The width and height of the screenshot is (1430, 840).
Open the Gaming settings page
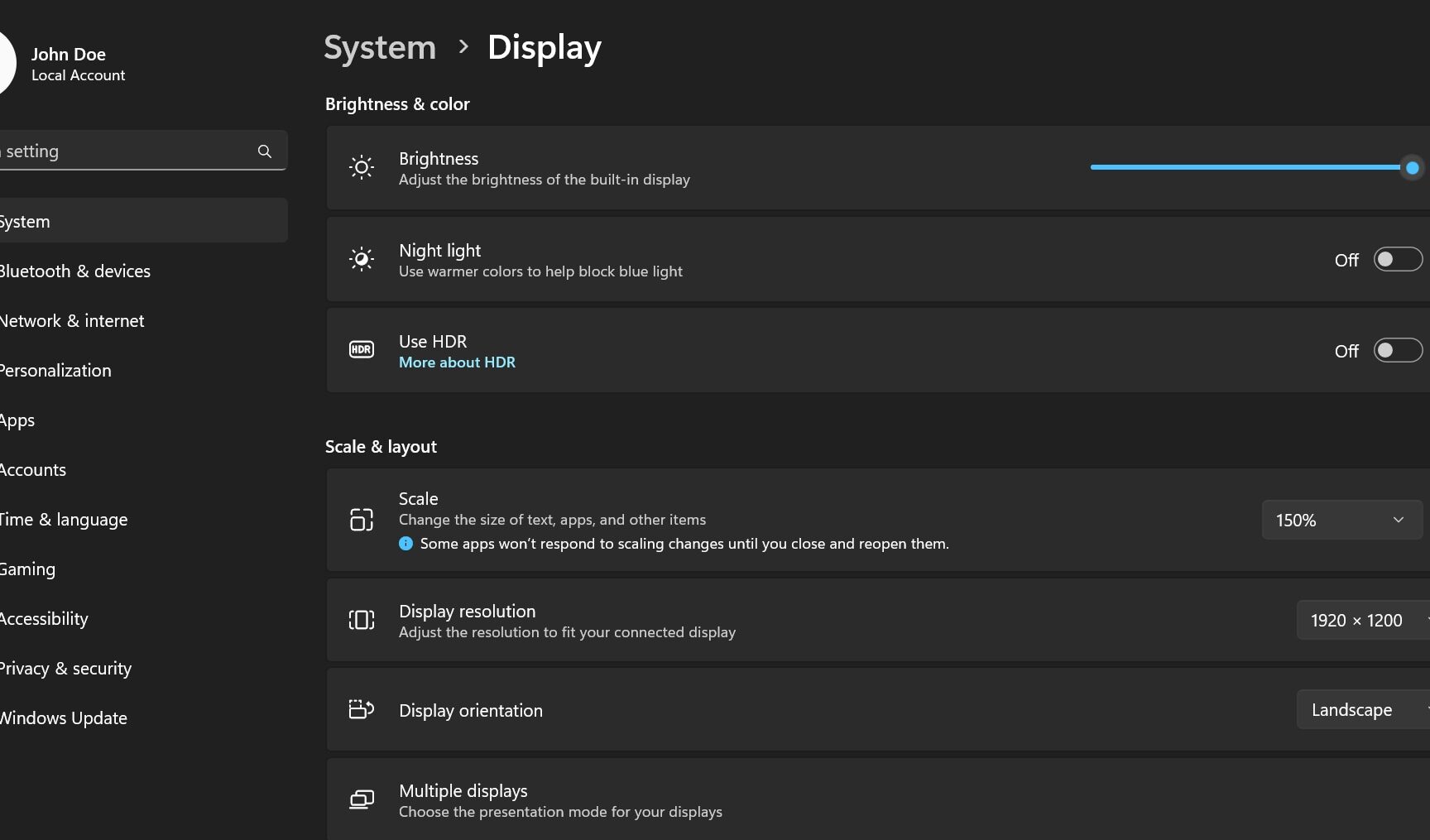144,569
